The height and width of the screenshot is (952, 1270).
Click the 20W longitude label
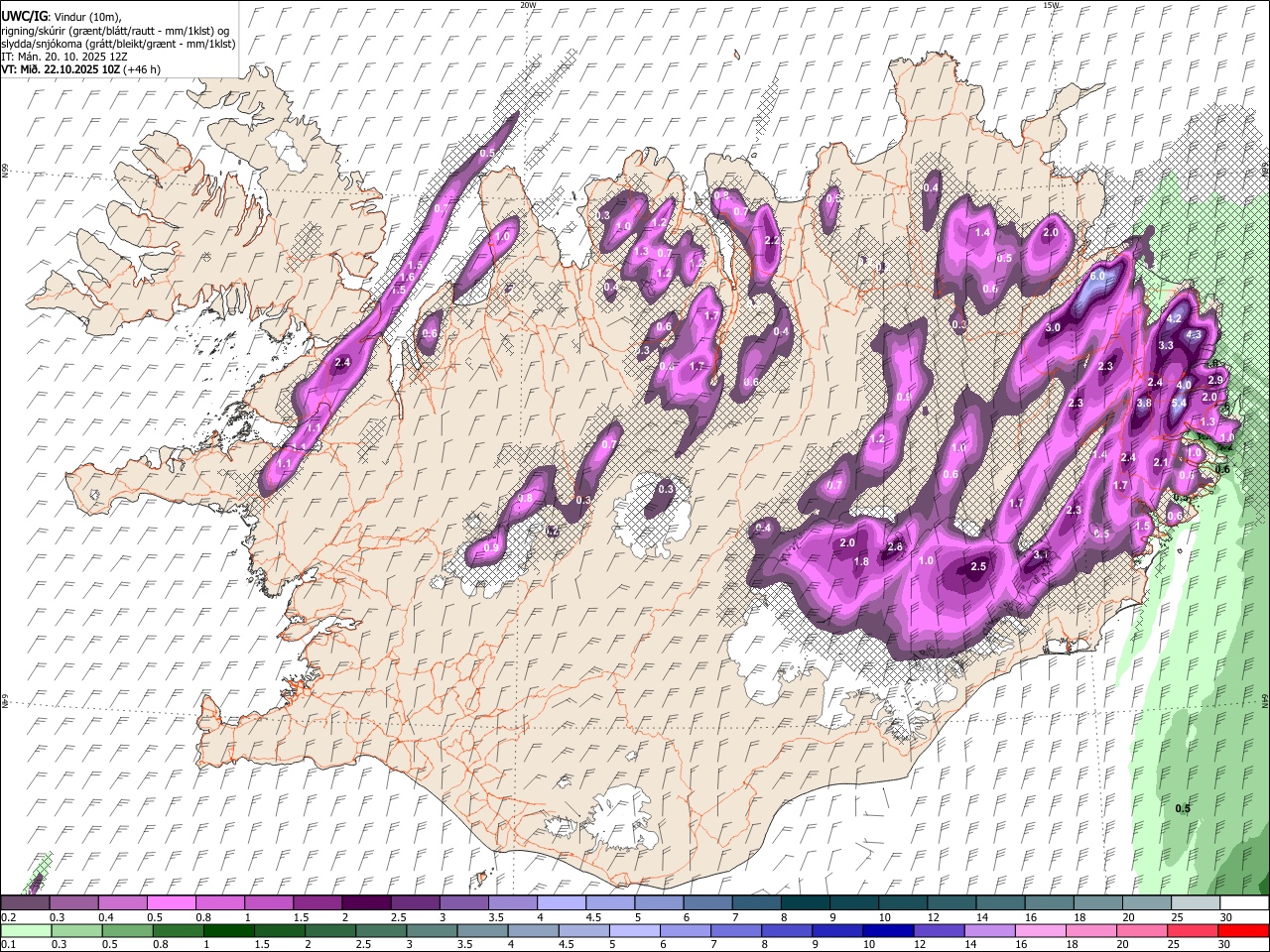(x=528, y=5)
